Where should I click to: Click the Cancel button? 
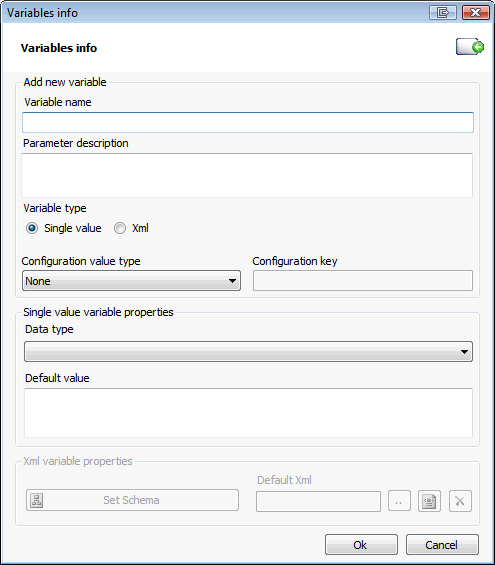coord(442,544)
